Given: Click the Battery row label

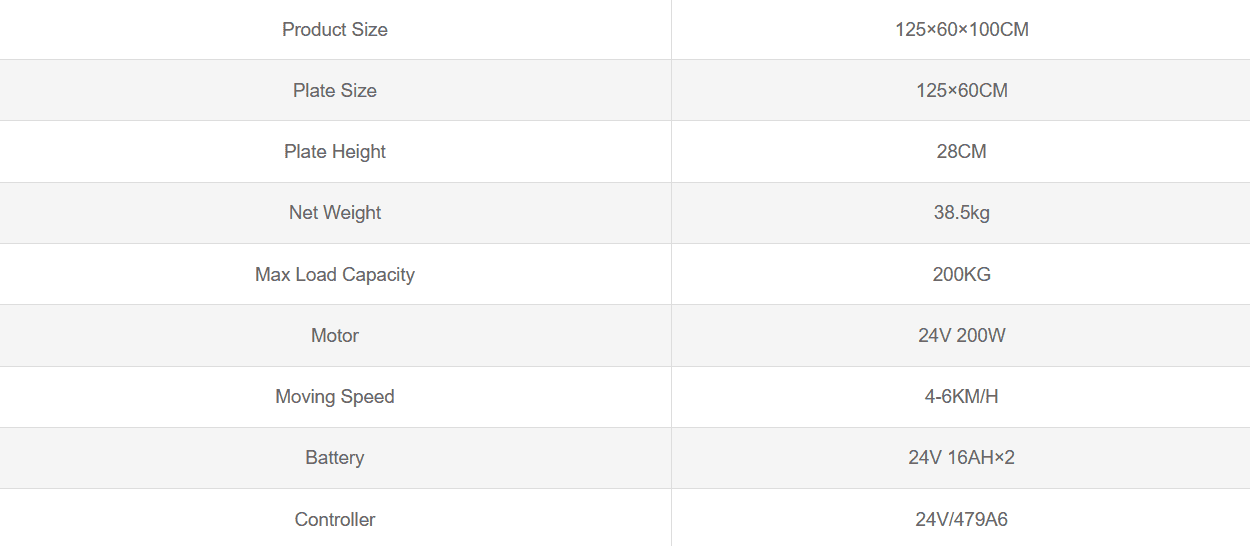Looking at the screenshot, I should click(334, 458).
